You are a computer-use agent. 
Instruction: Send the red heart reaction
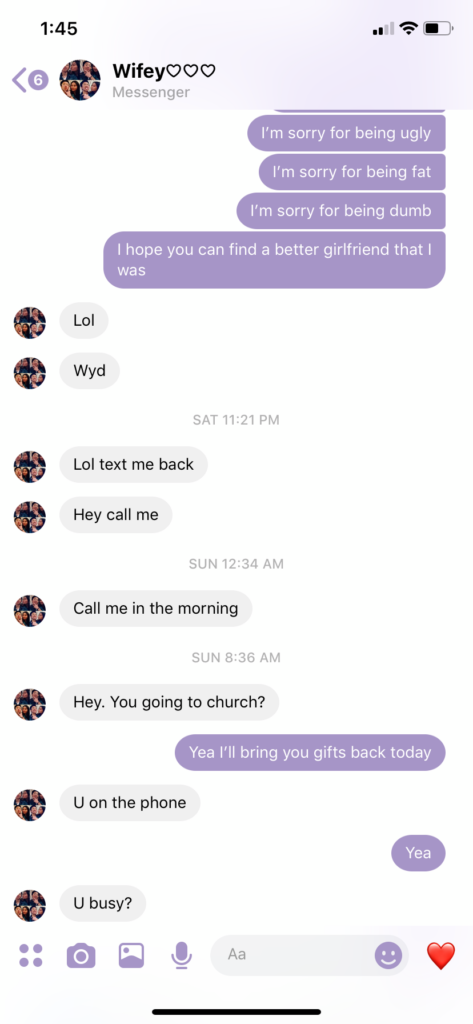(441, 955)
